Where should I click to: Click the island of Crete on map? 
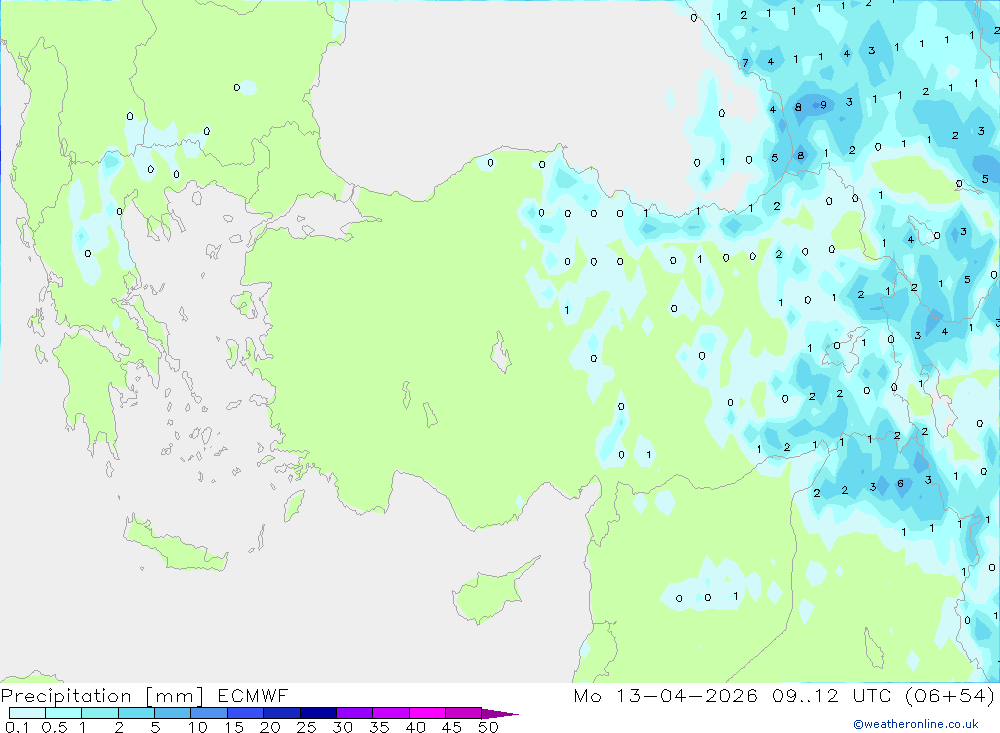[173, 544]
